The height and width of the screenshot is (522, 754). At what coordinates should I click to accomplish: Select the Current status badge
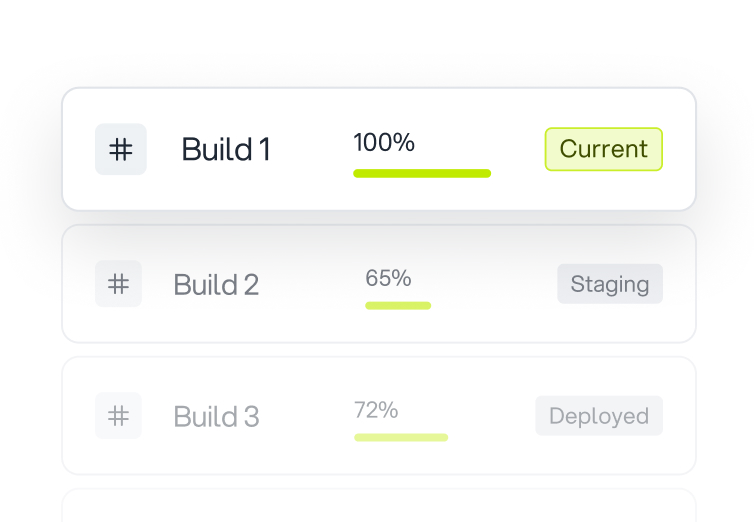(603, 149)
